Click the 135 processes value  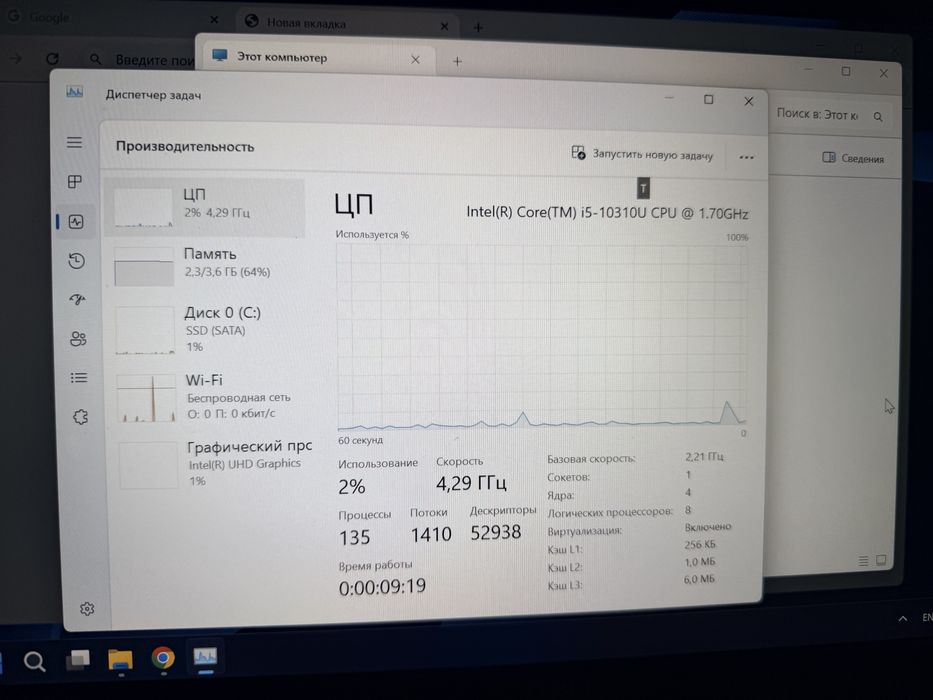[355, 538]
